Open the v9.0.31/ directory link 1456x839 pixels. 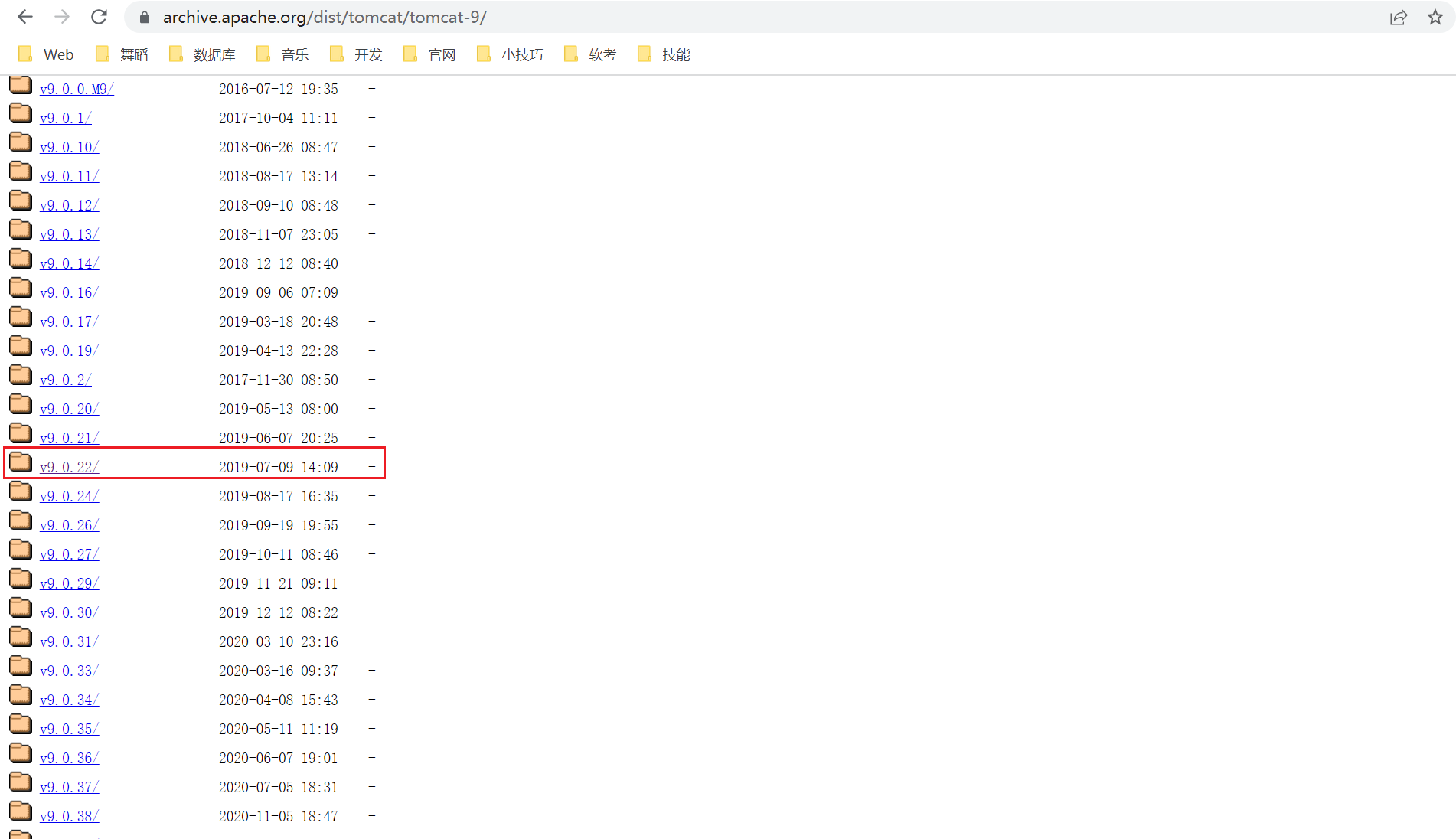(x=69, y=641)
